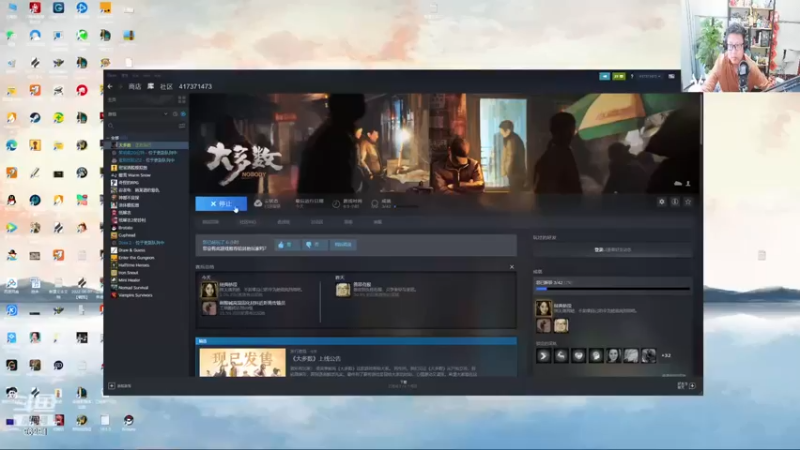This screenshot has height=450, width=800.
Task: Open the 社区中心 game sub-tab
Action: [x=247, y=222]
